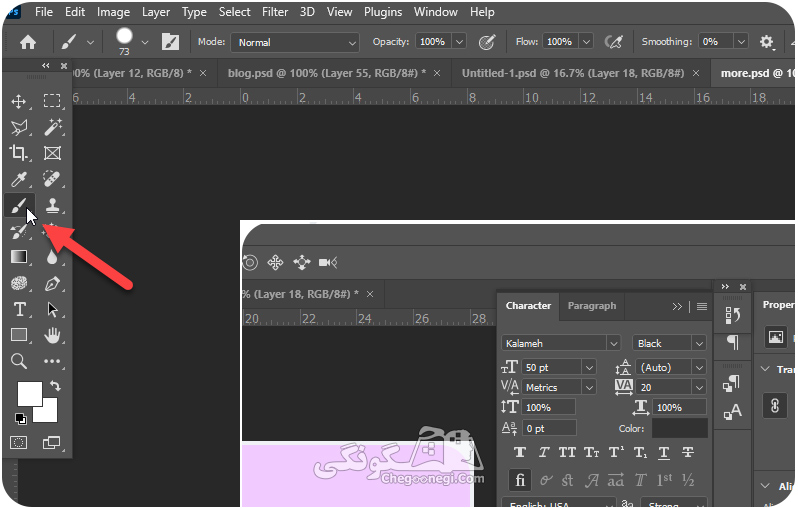
Task: Go to the Home screen
Action: coord(27,42)
